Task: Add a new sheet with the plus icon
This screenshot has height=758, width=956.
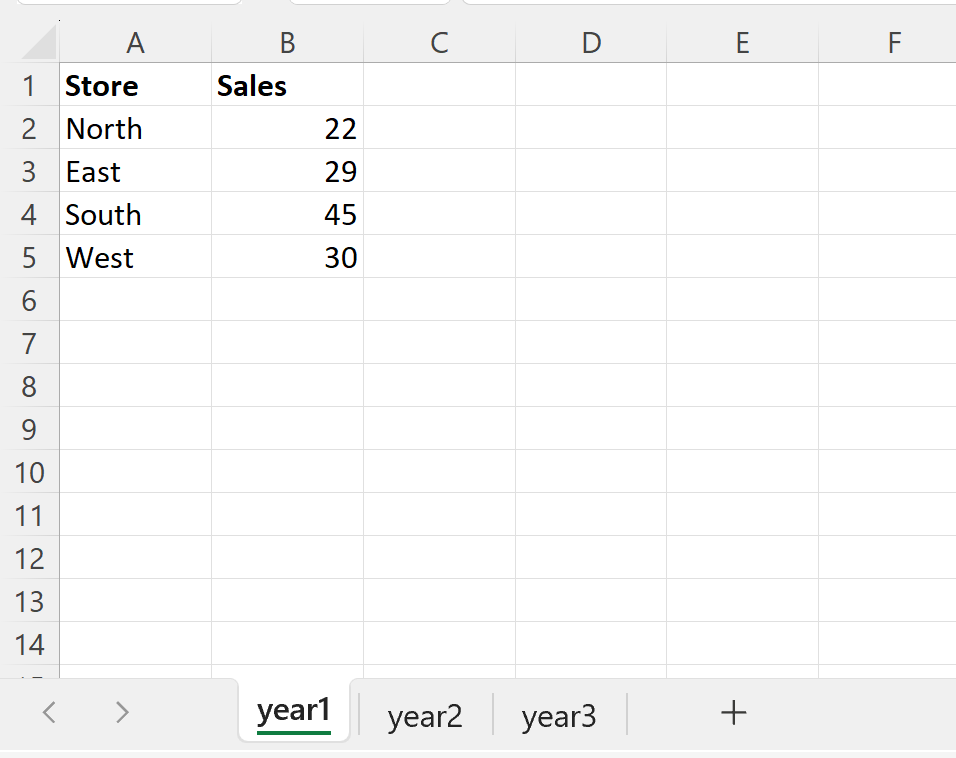Action: [x=733, y=712]
